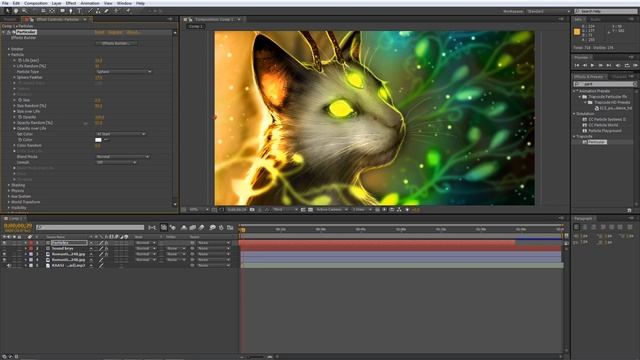Toggle hide shy layers in timeline

point(184,227)
